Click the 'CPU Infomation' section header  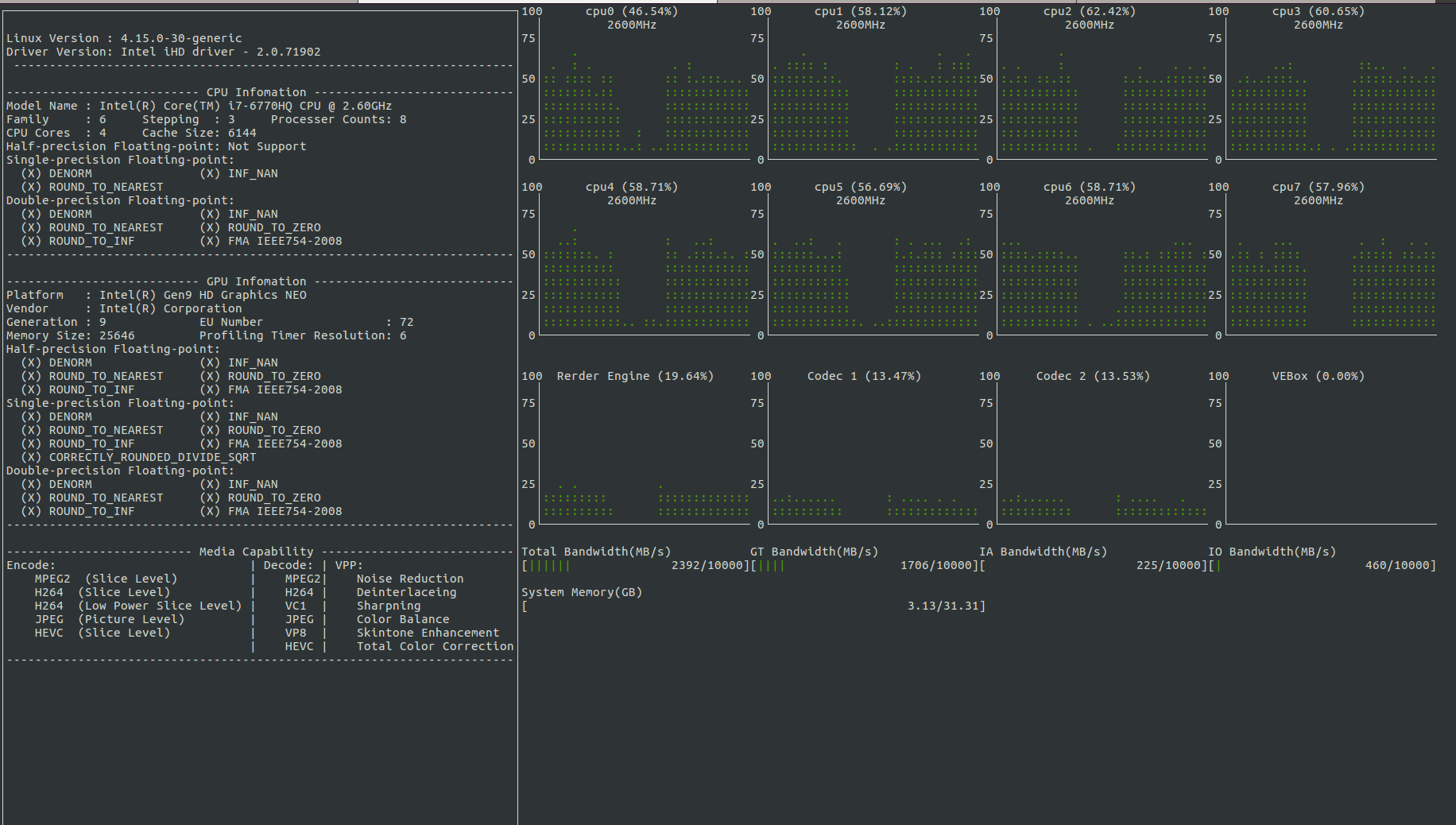pos(256,92)
